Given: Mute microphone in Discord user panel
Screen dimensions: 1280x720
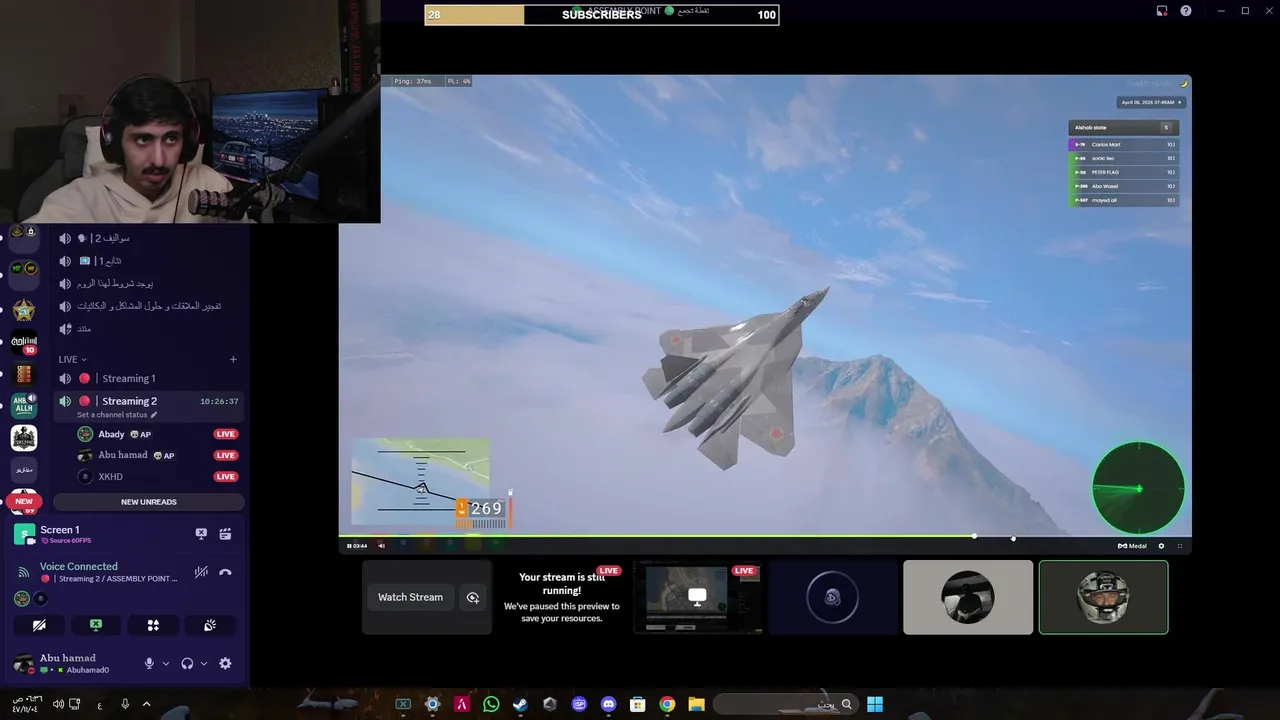Looking at the screenshot, I should tap(149, 663).
